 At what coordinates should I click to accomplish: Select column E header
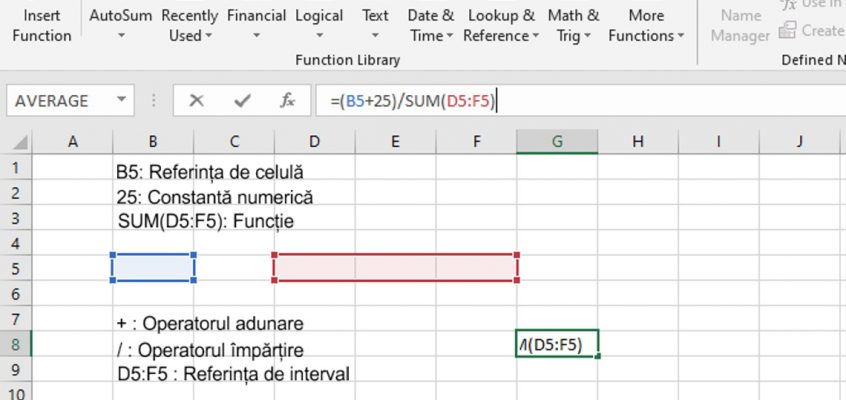pos(395,142)
